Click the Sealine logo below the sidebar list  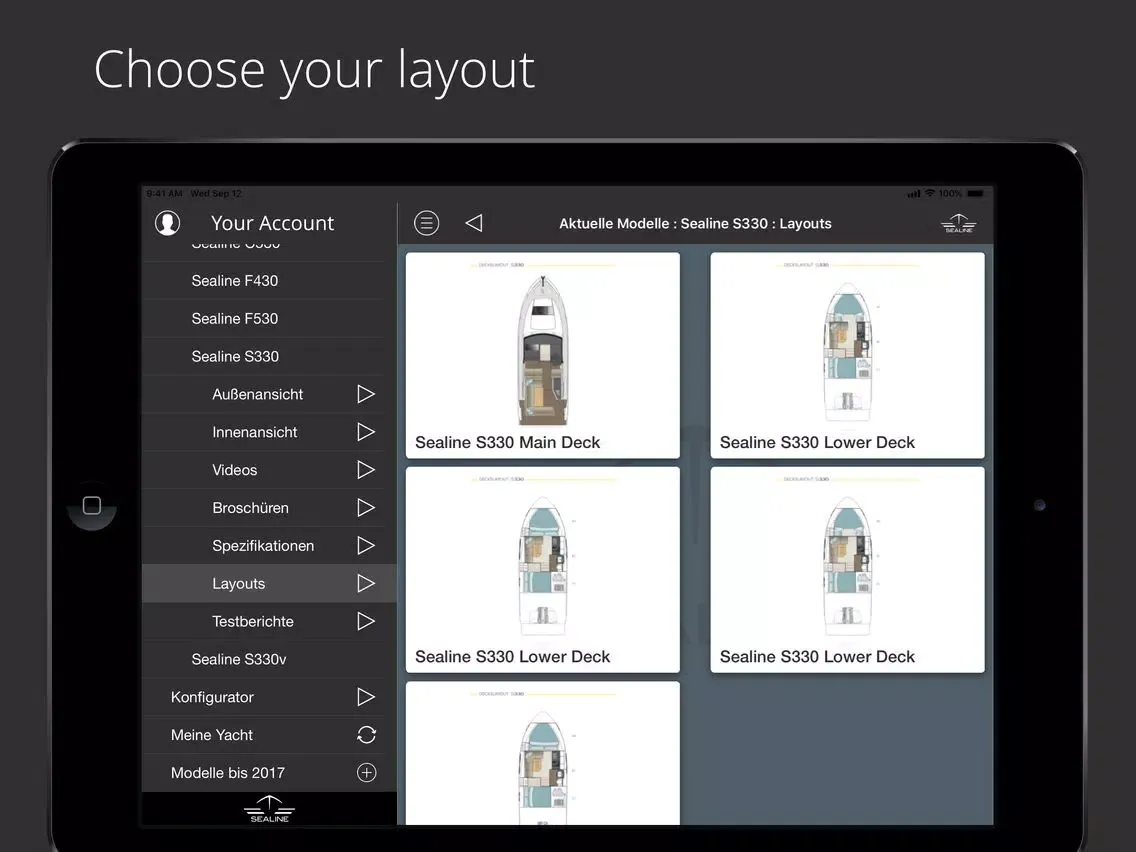point(270,809)
